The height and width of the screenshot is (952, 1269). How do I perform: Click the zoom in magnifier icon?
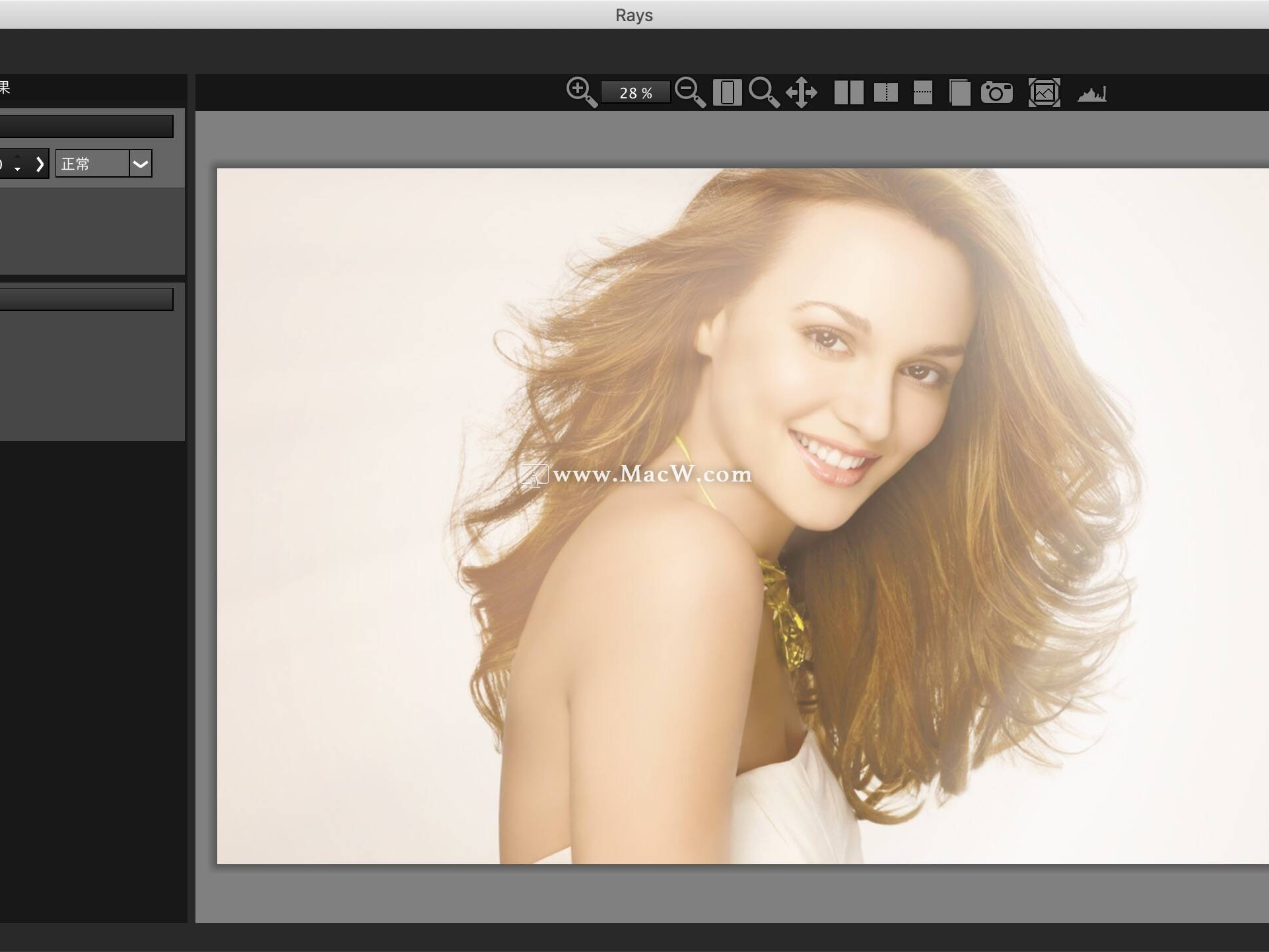coord(581,92)
